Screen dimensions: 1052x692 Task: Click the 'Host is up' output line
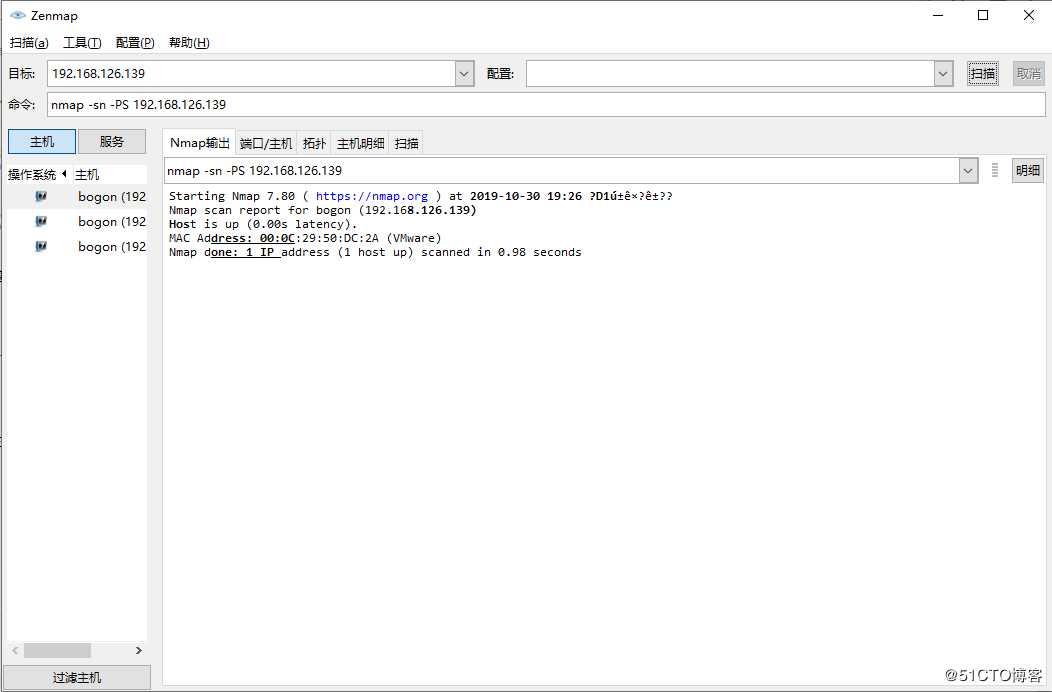[263, 224]
